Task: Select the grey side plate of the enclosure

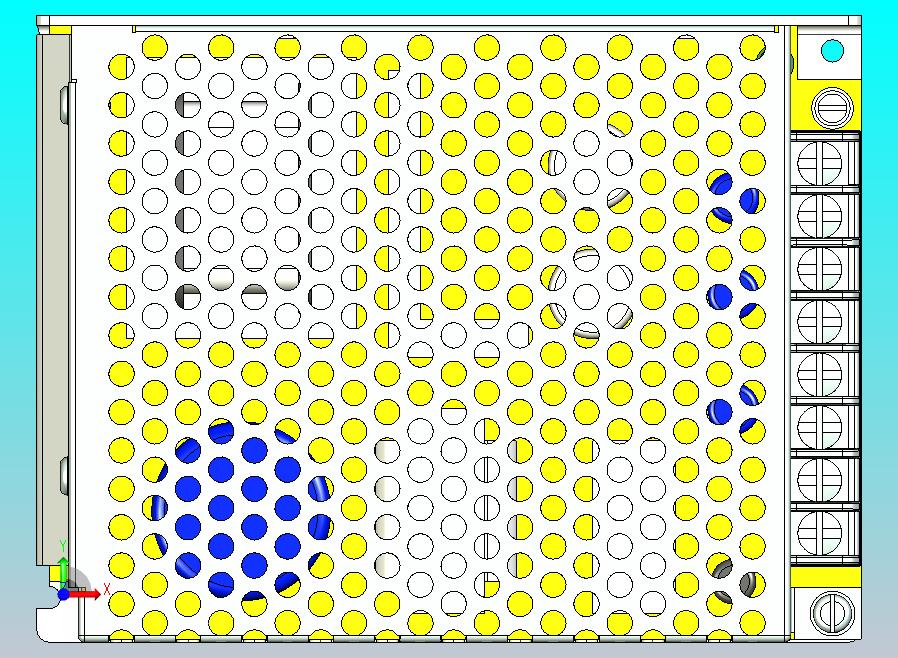Action: [53, 301]
